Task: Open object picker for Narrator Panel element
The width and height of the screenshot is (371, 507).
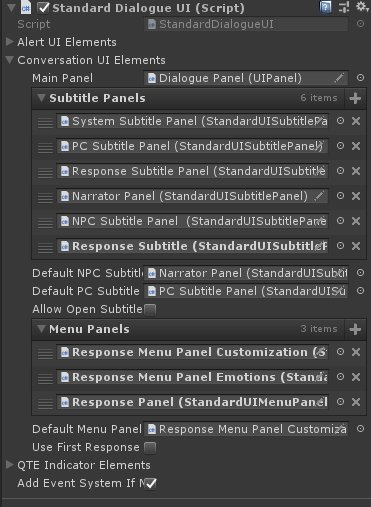Action: [340, 196]
